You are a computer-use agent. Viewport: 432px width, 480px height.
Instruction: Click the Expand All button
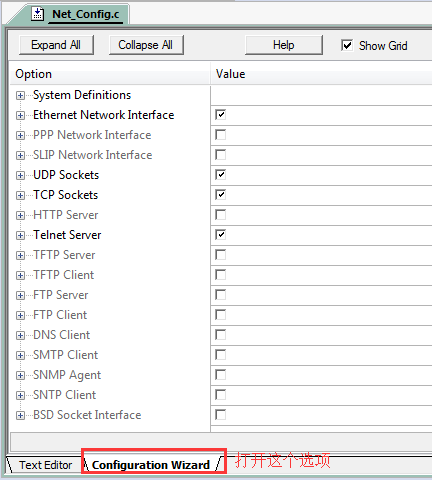point(56,45)
